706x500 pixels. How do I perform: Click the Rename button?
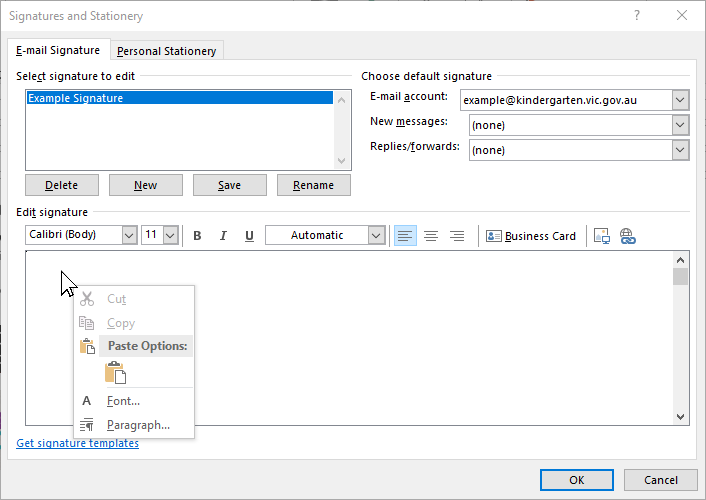coord(314,185)
